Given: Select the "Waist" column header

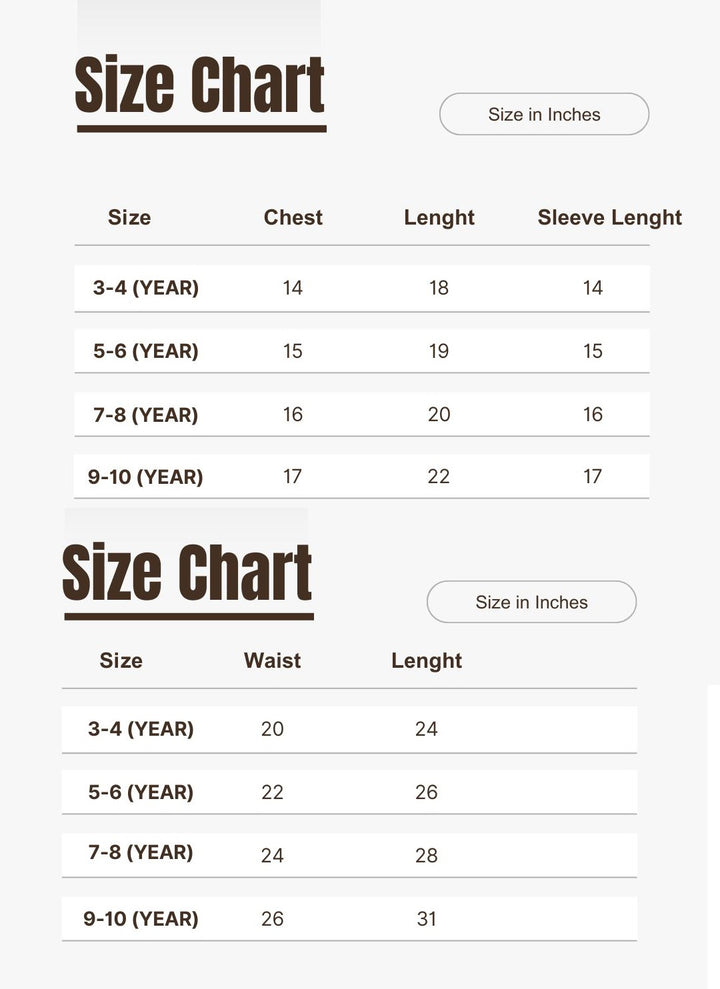Looking at the screenshot, I should coord(272,661).
